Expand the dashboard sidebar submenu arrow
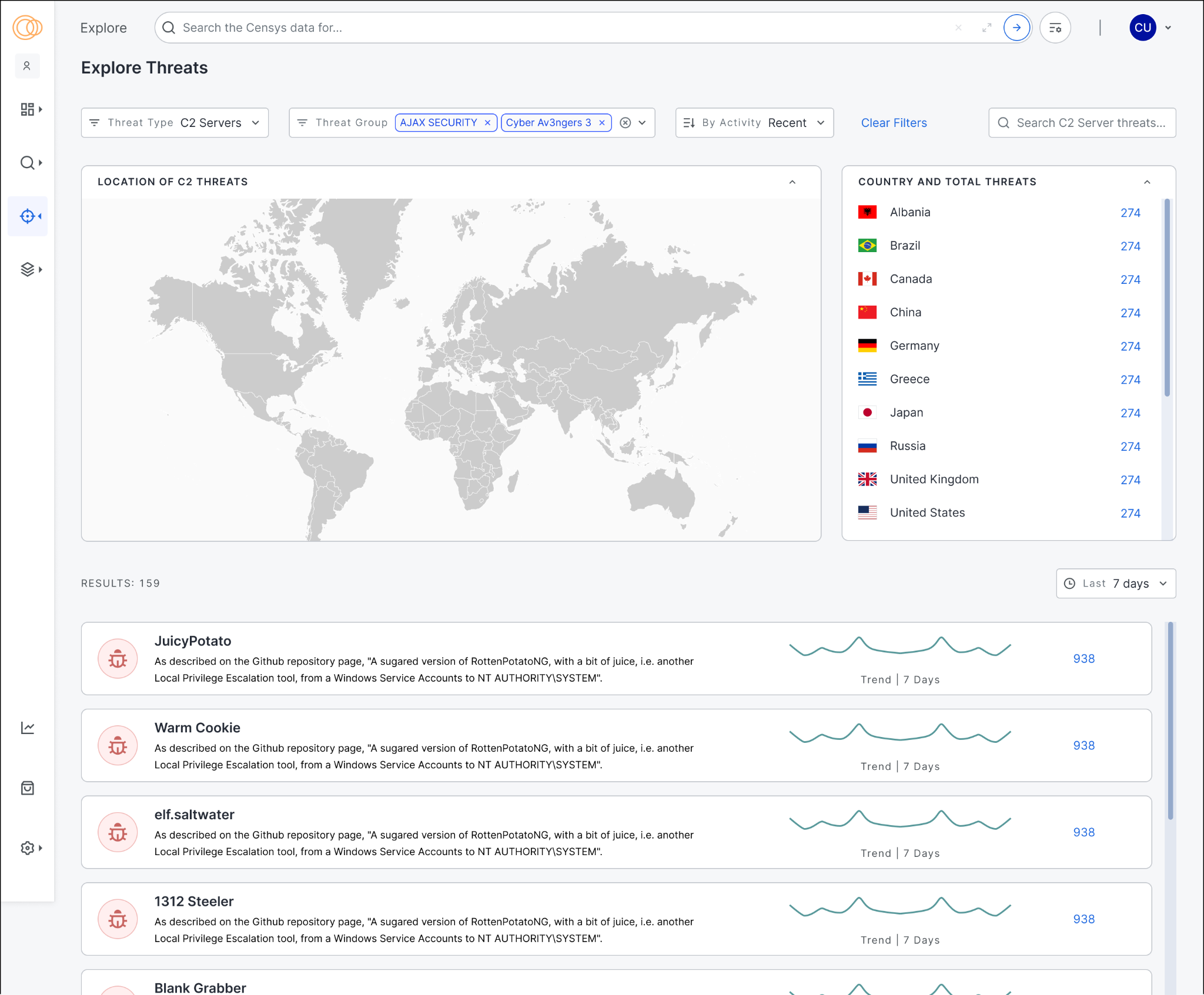 click(41, 109)
